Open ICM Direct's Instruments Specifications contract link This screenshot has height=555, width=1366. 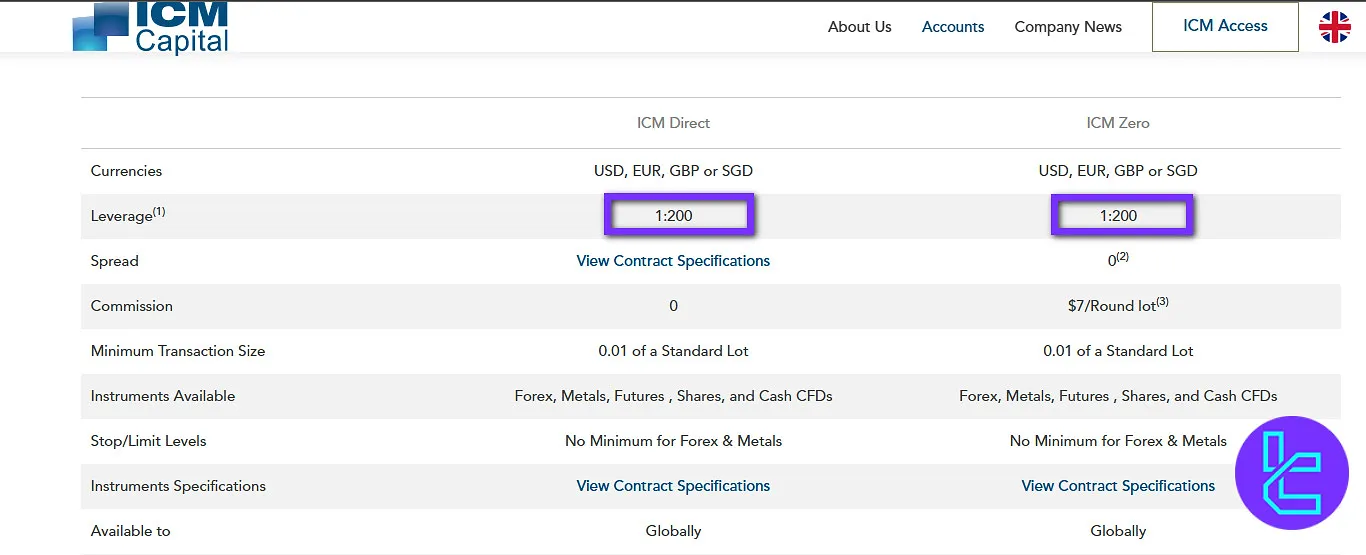click(x=673, y=486)
